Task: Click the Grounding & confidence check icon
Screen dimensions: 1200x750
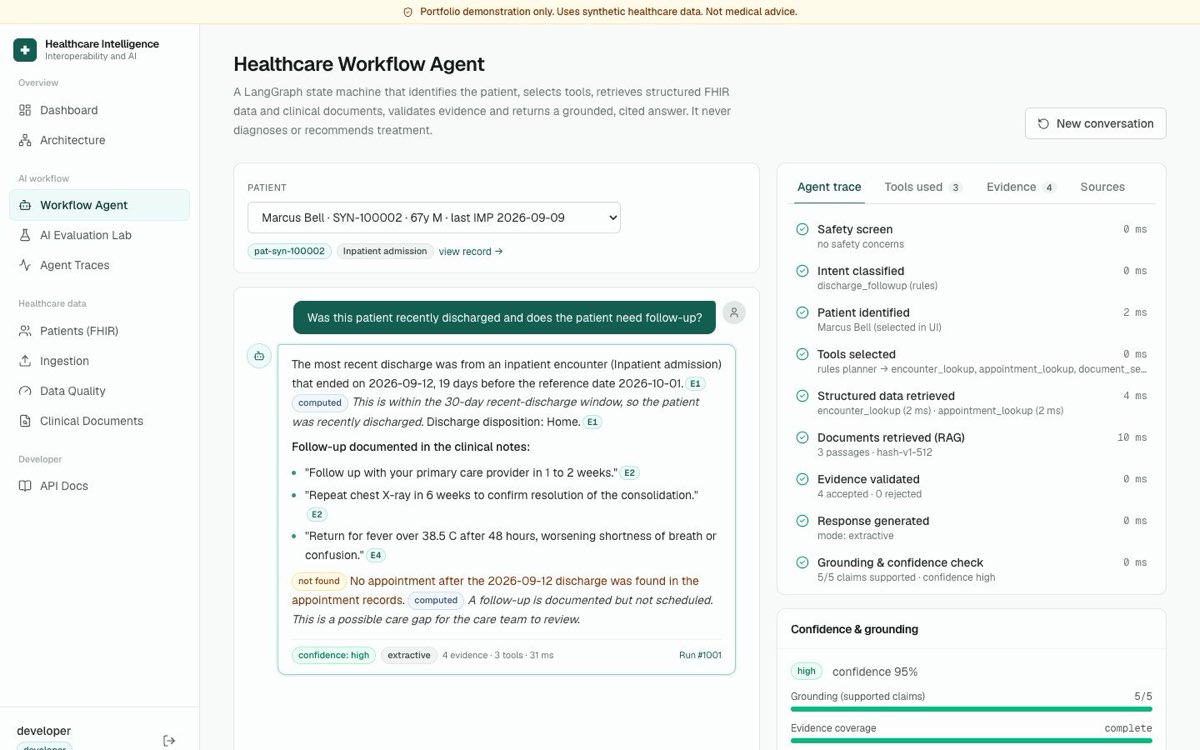Action: pyautogui.click(x=802, y=563)
